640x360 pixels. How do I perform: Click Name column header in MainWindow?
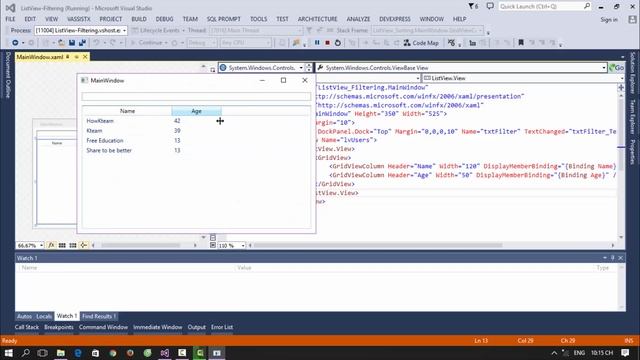coord(127,111)
